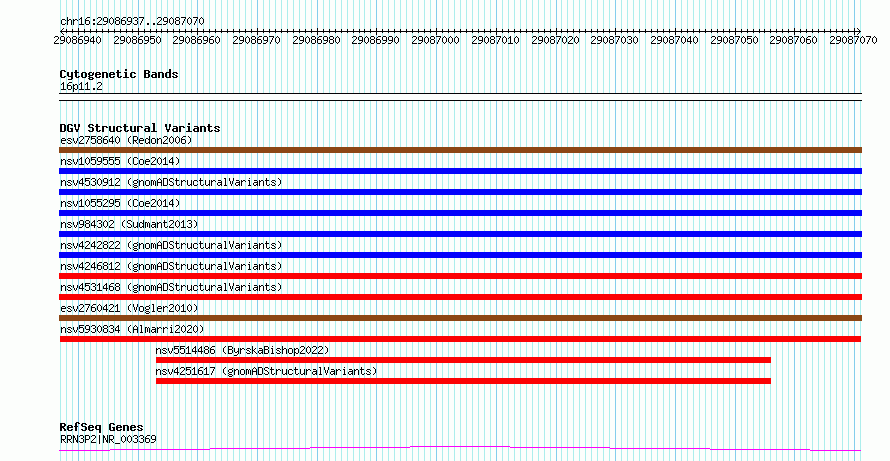Open the esv2760421 (Vogler2010) label text
The width and height of the screenshot is (890, 461).
(129, 308)
